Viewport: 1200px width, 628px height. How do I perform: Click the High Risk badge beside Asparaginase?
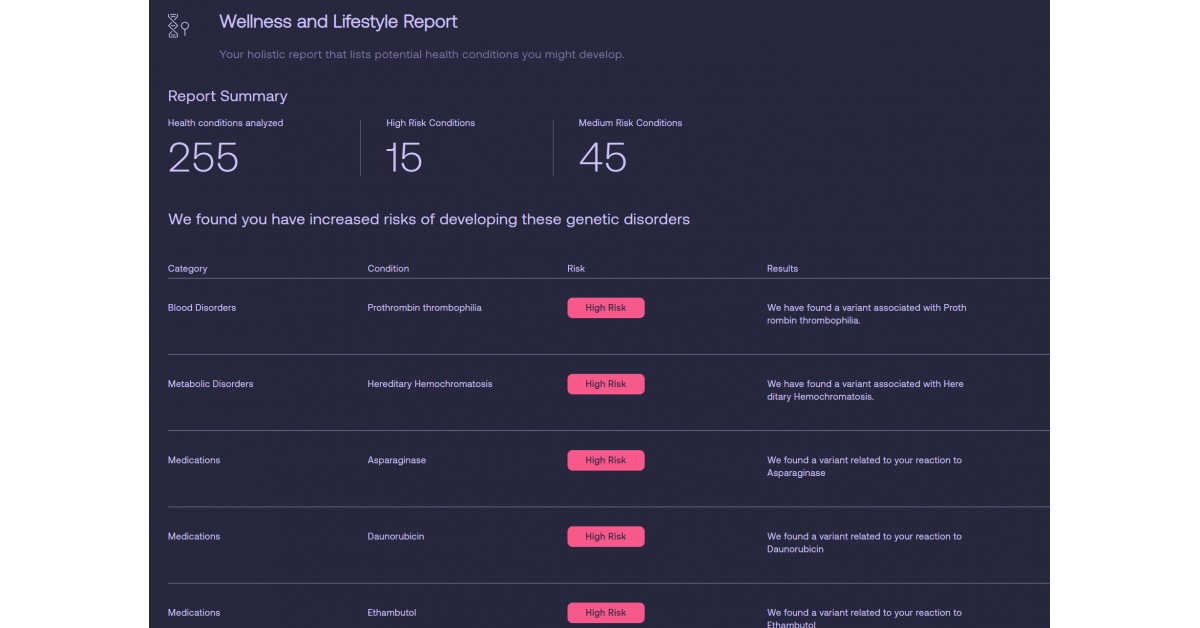point(606,459)
